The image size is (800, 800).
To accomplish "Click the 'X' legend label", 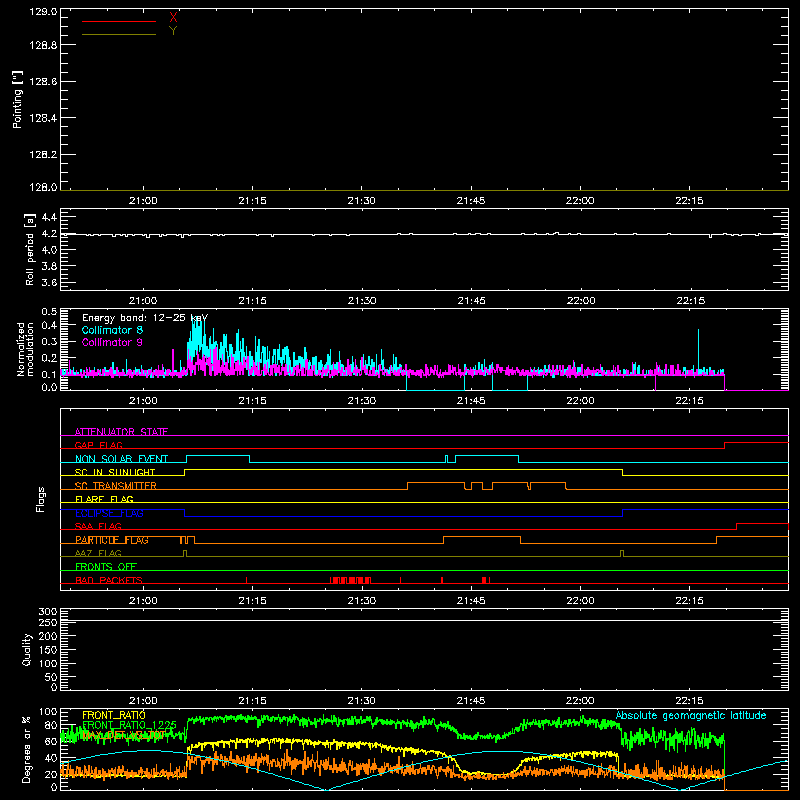I will 173,18.
